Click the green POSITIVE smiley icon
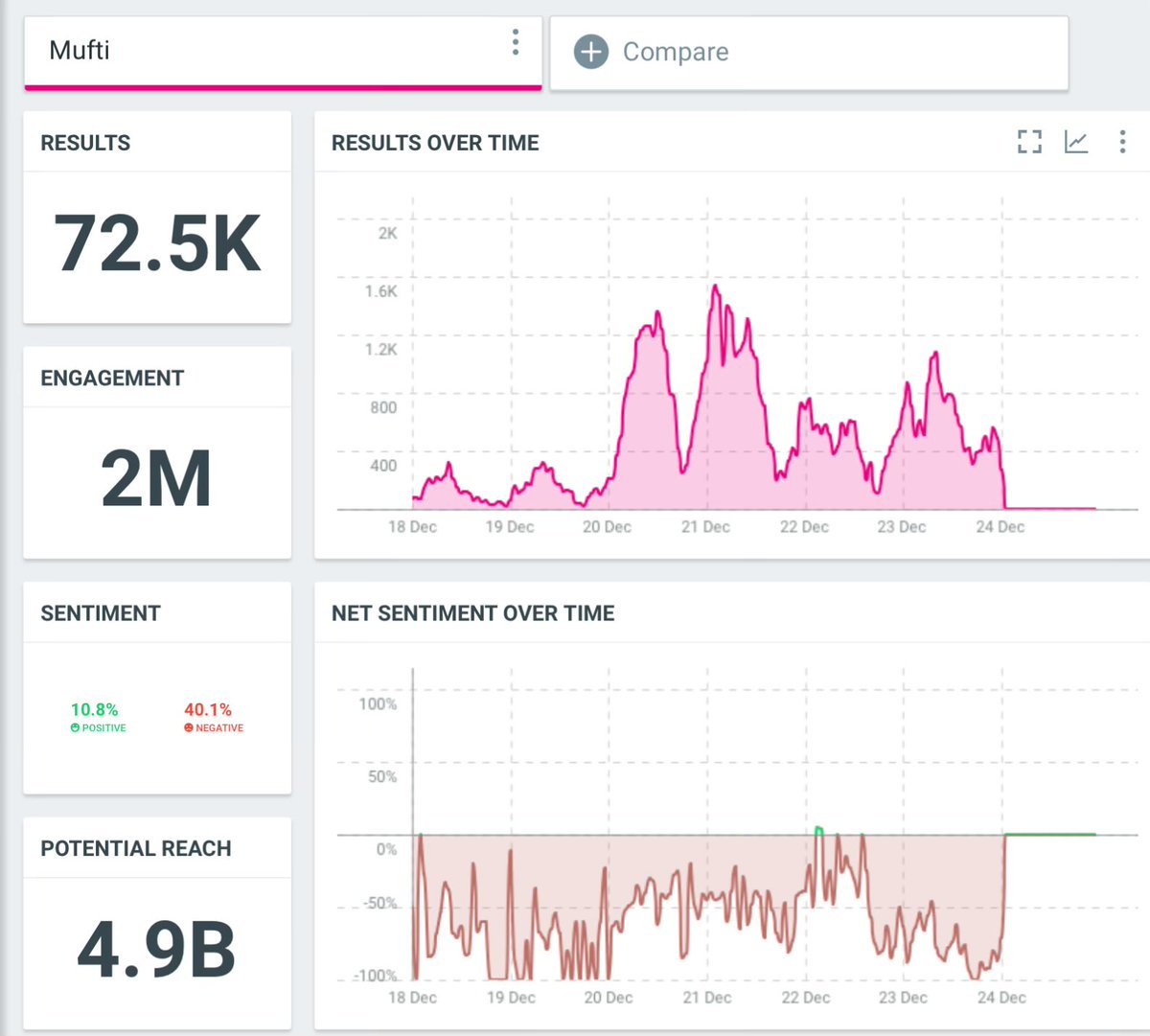Screen dimensions: 1150x1036 (x=75, y=728)
